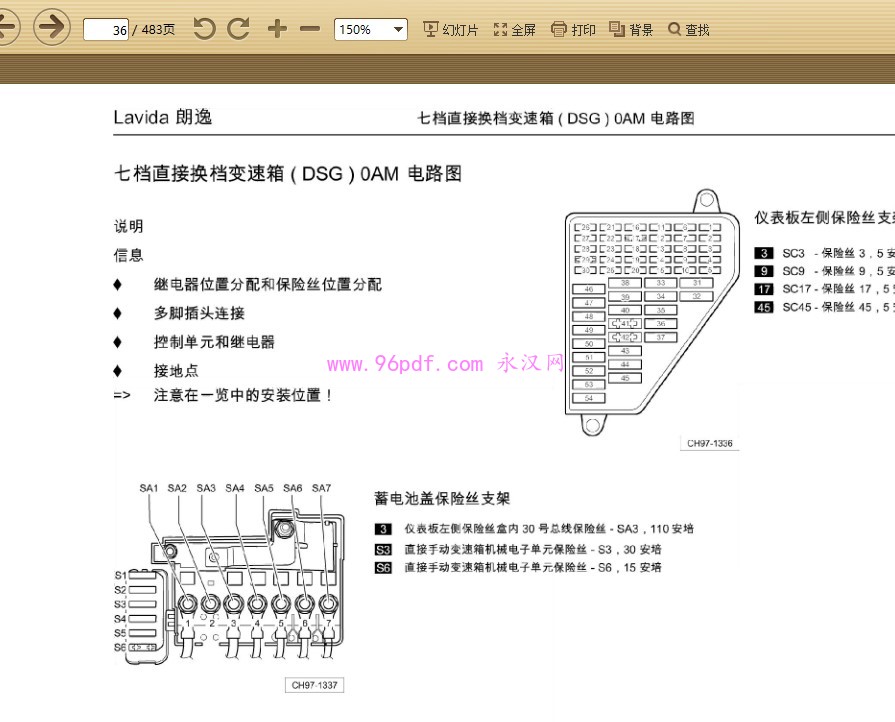
Task: Zoom in with the plus icon
Action: coord(277,29)
